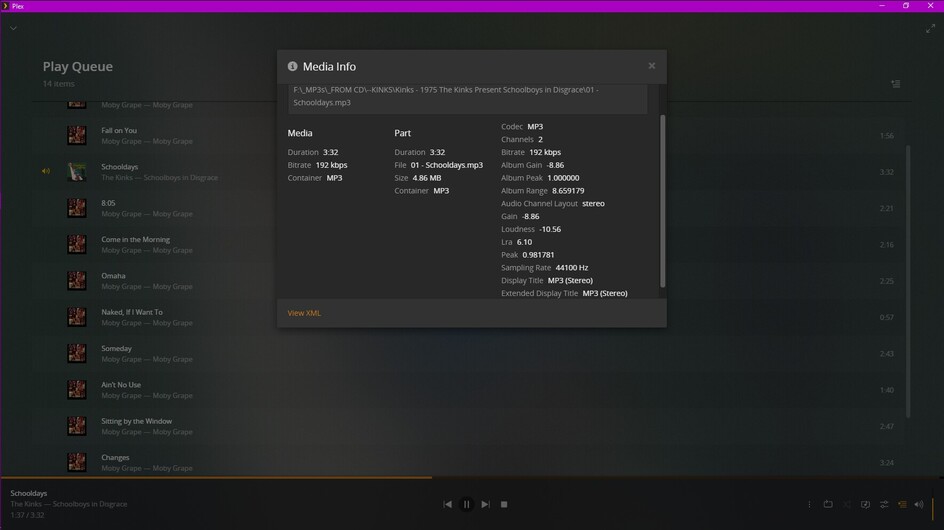
Task: Click the play queue options icon
Action: point(896,84)
